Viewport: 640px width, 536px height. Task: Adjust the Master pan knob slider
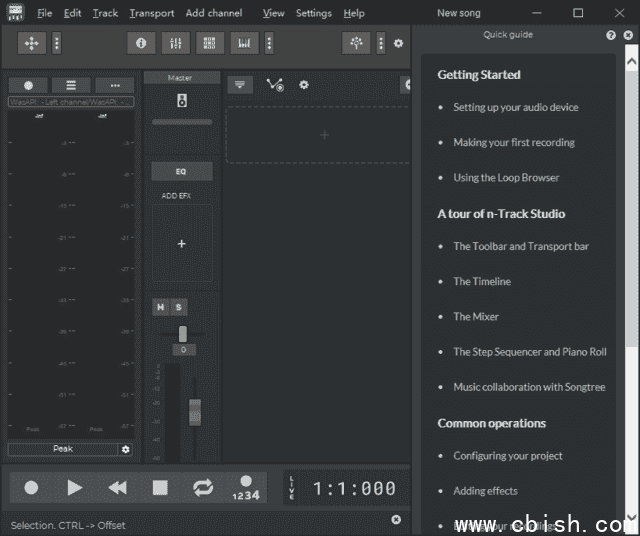[182, 334]
